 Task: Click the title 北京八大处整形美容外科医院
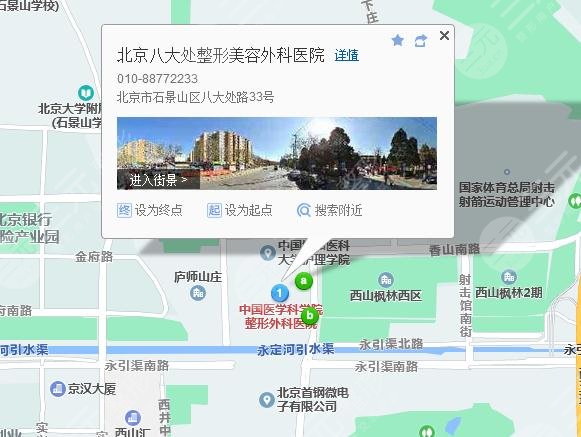tap(221, 55)
